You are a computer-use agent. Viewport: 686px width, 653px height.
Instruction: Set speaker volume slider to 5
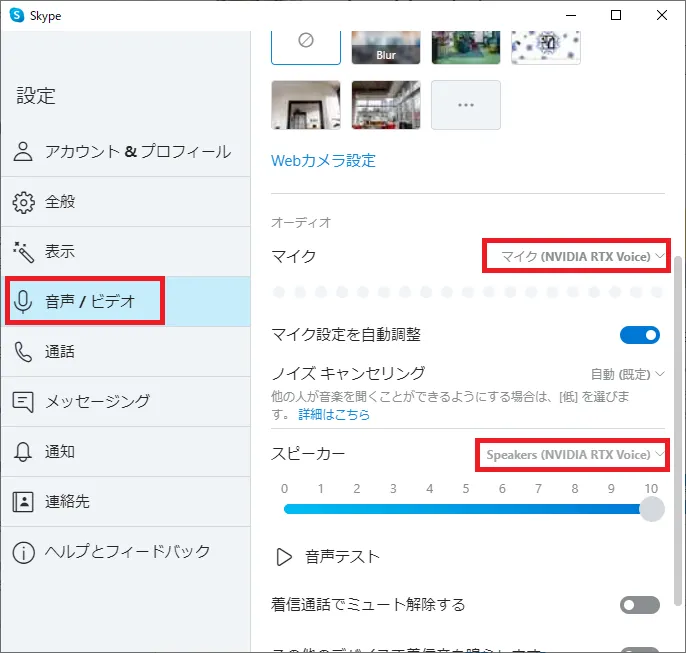(466, 509)
